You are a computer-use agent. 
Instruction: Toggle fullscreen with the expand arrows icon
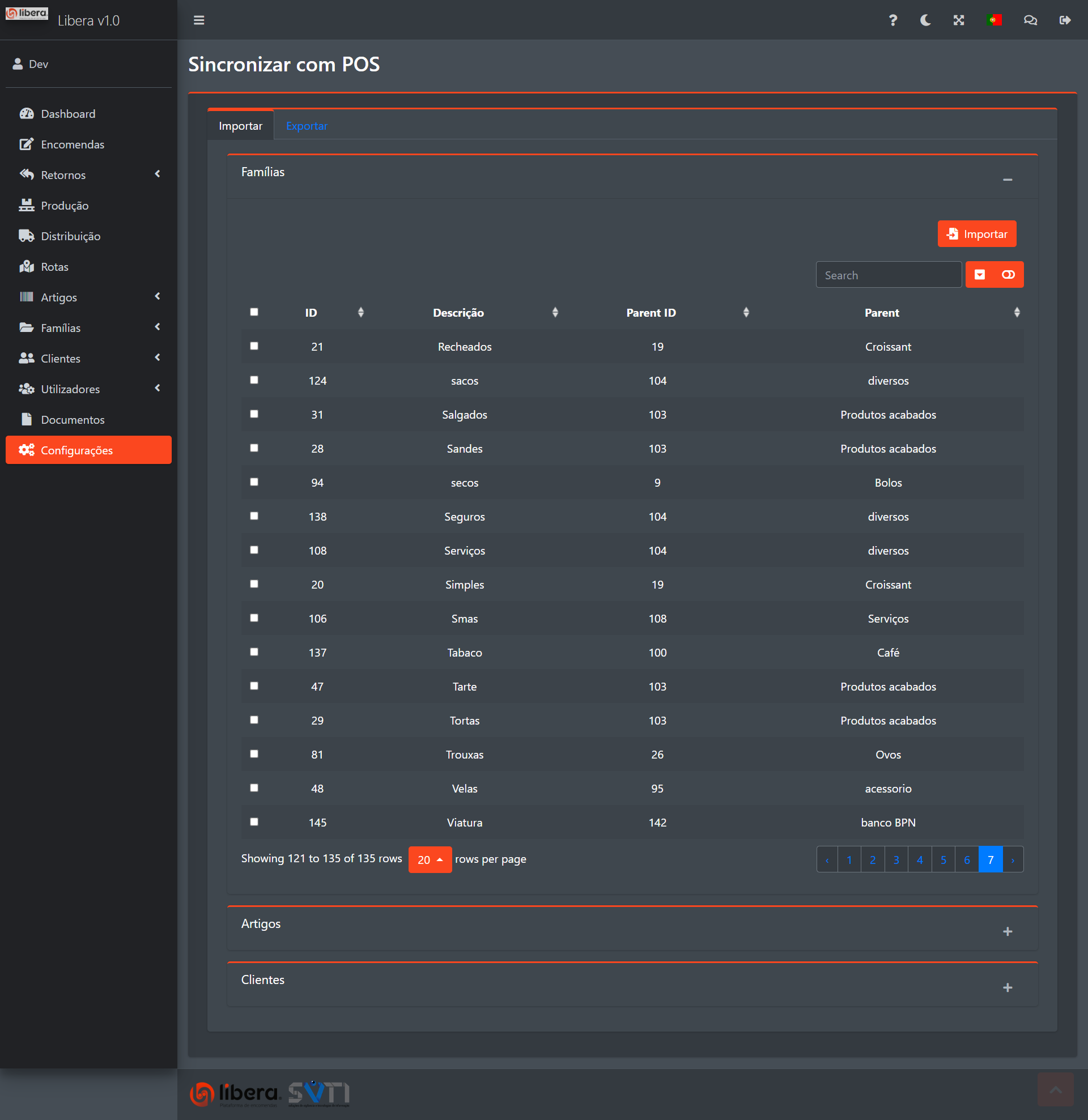(x=959, y=20)
